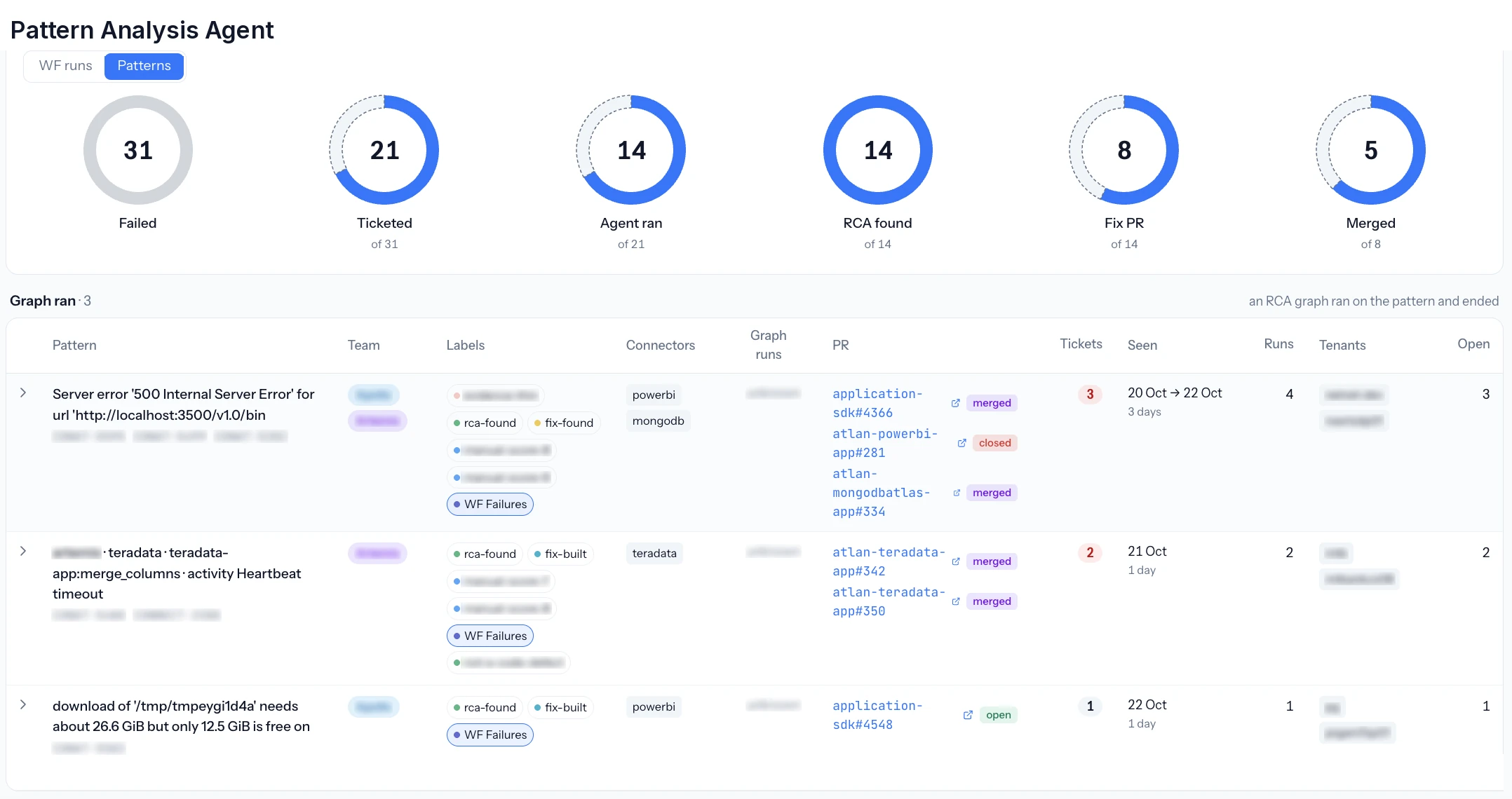
Task: Open external link icon for application-sdk#4548
Action: [x=968, y=715]
